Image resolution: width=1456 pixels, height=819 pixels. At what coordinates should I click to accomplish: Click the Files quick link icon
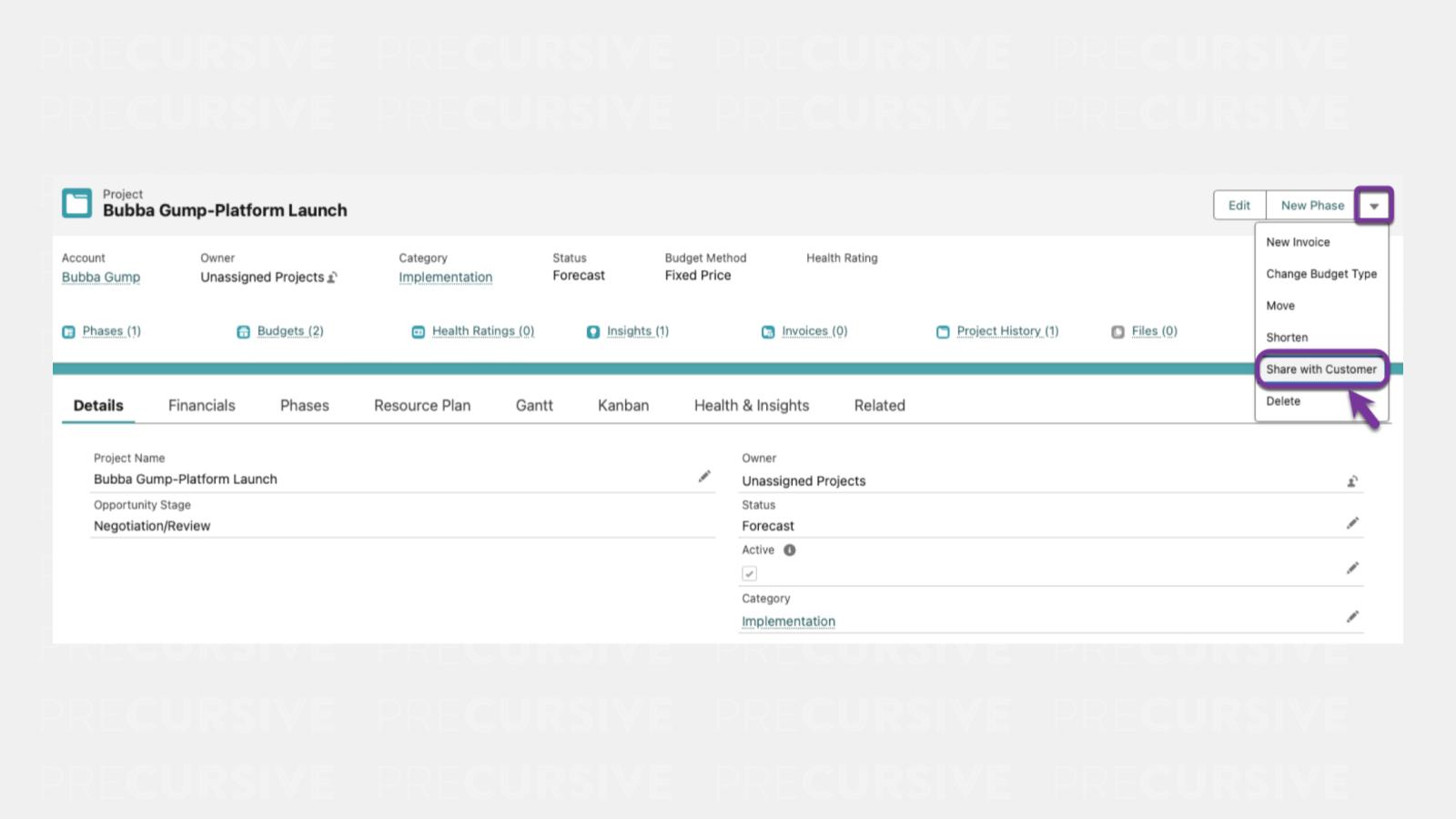click(x=1117, y=332)
